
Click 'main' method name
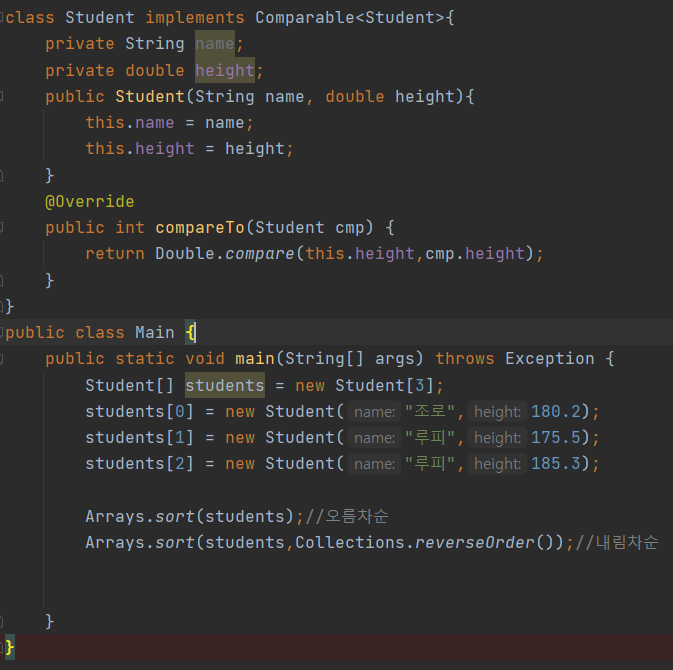255,359
